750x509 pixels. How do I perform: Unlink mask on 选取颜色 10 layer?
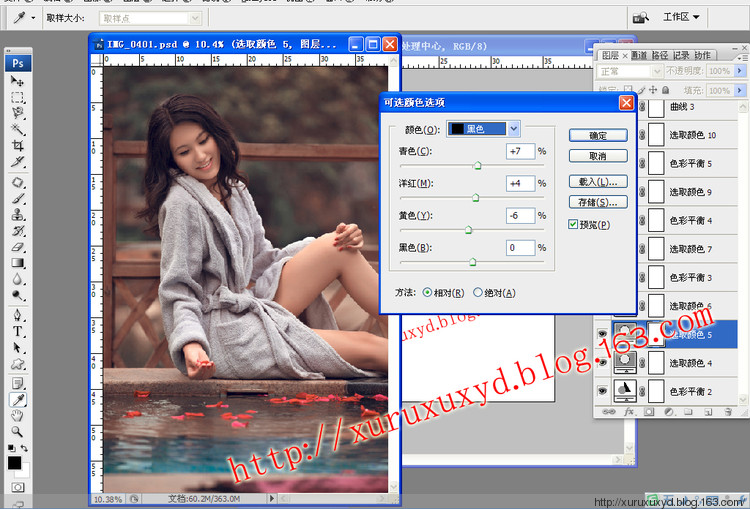coord(642,135)
